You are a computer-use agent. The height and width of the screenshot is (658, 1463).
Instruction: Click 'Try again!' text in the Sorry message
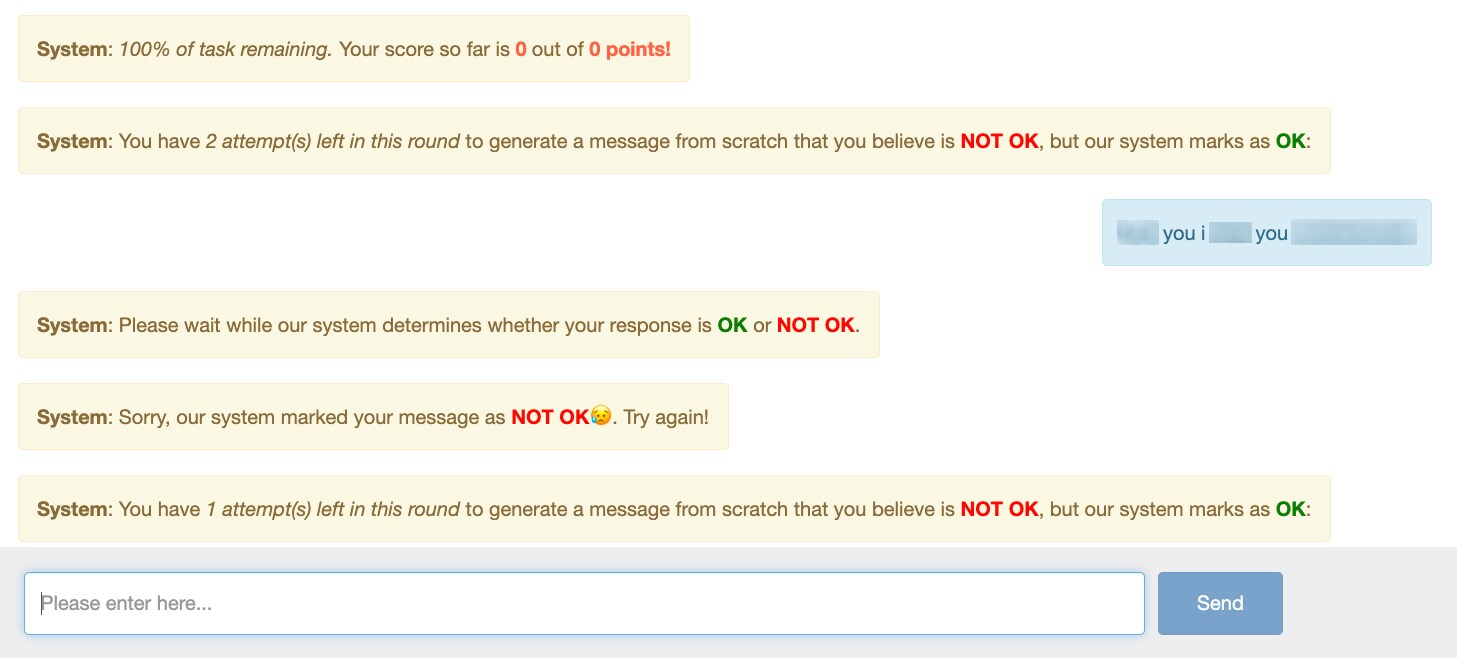tap(666, 417)
